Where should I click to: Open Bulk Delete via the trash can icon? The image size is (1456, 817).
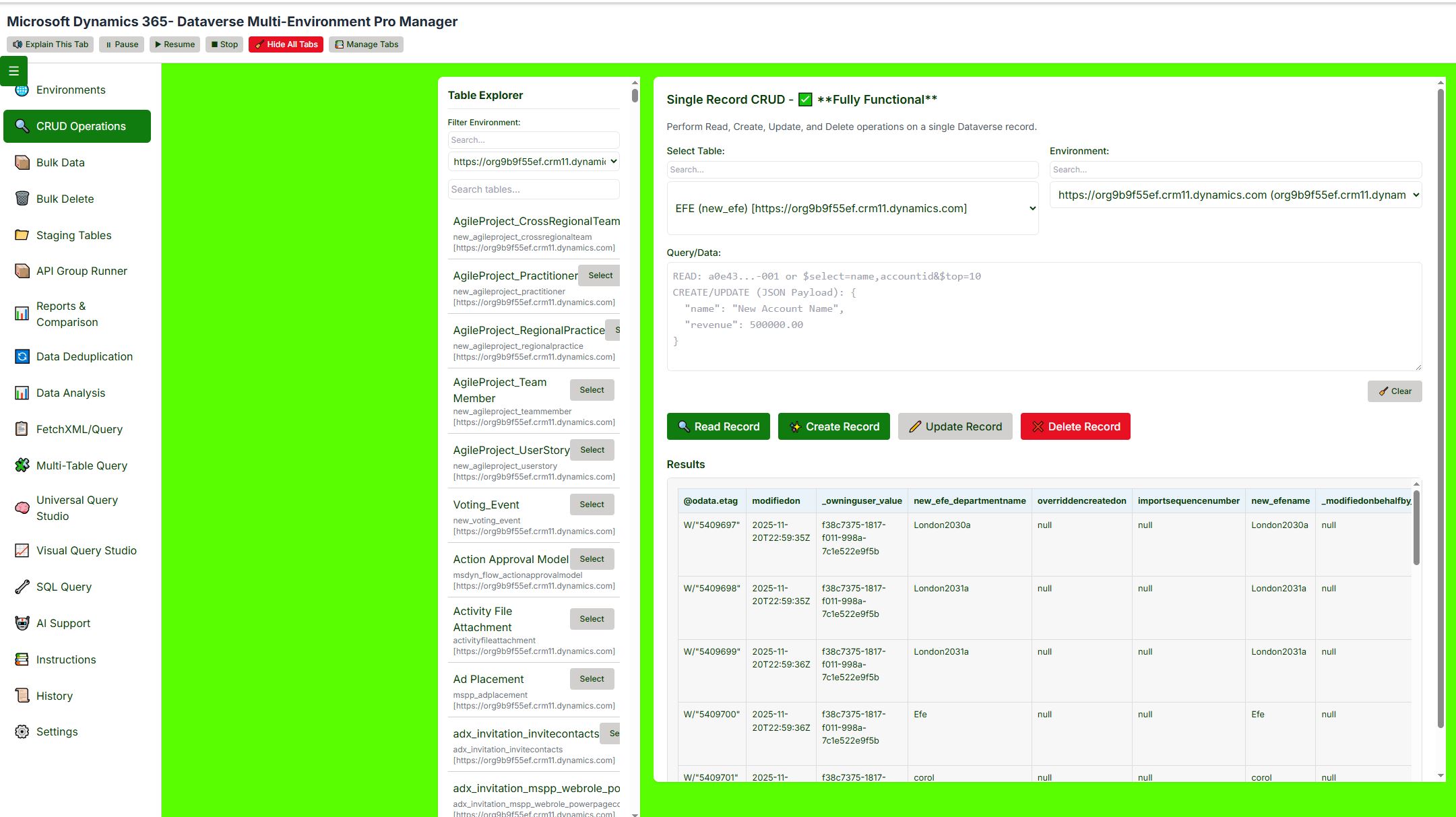22,199
